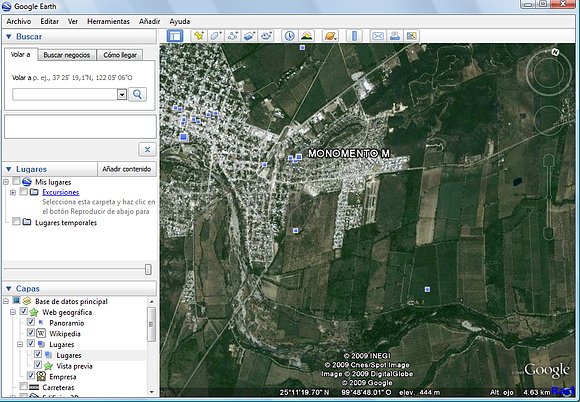Collapse the Lugares panel header
Screen dimensions: 580x402
click(x=9, y=169)
